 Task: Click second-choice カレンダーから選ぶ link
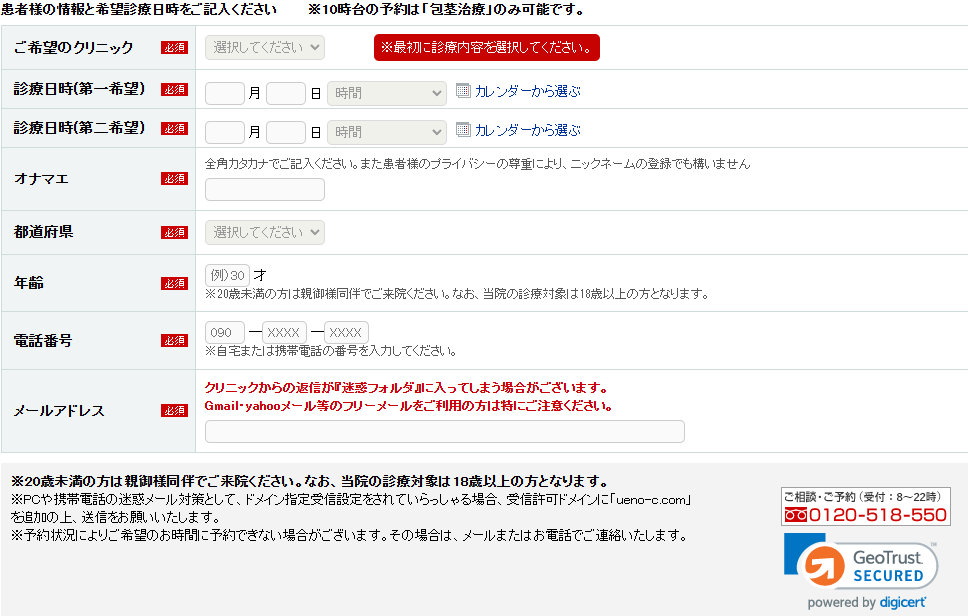click(527, 130)
